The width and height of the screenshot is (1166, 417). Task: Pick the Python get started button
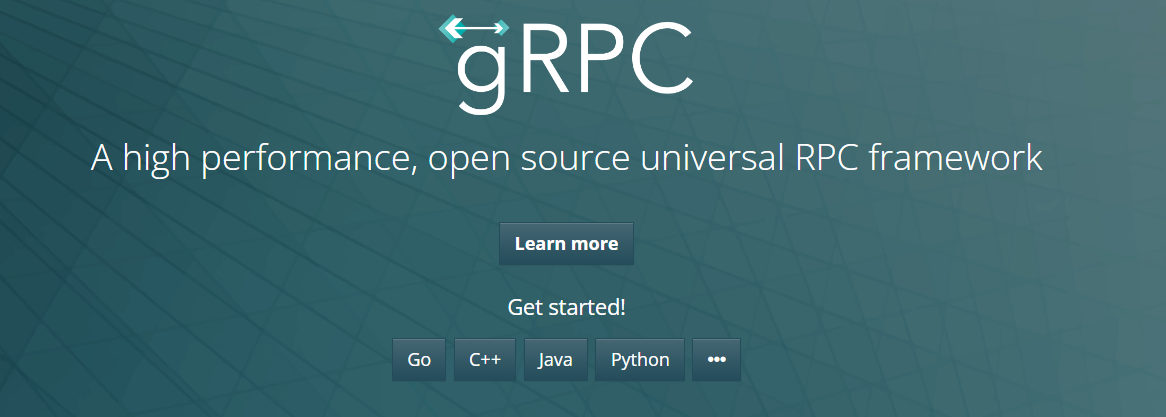640,360
